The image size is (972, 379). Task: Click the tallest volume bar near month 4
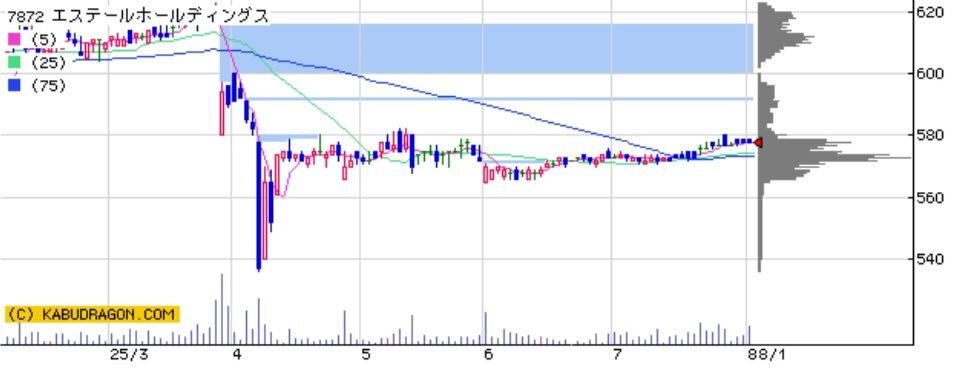click(221, 309)
